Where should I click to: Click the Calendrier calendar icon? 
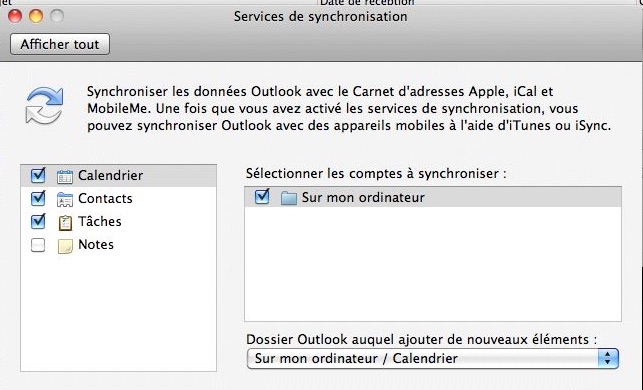tap(65, 176)
